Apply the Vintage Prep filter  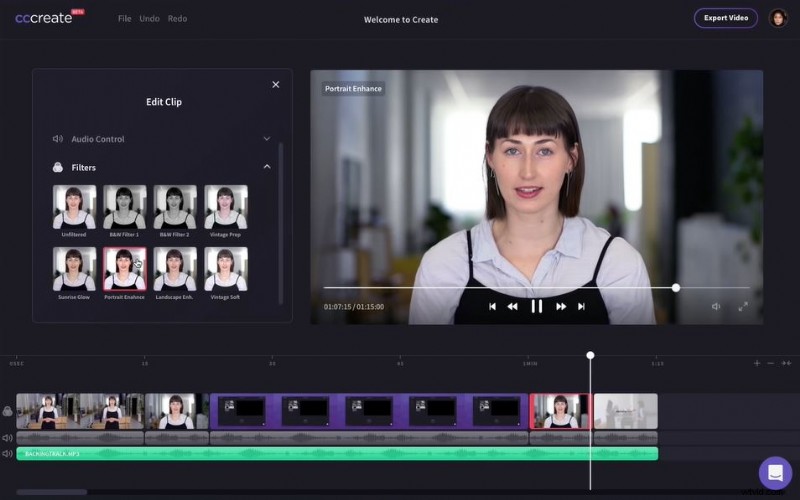click(x=226, y=207)
